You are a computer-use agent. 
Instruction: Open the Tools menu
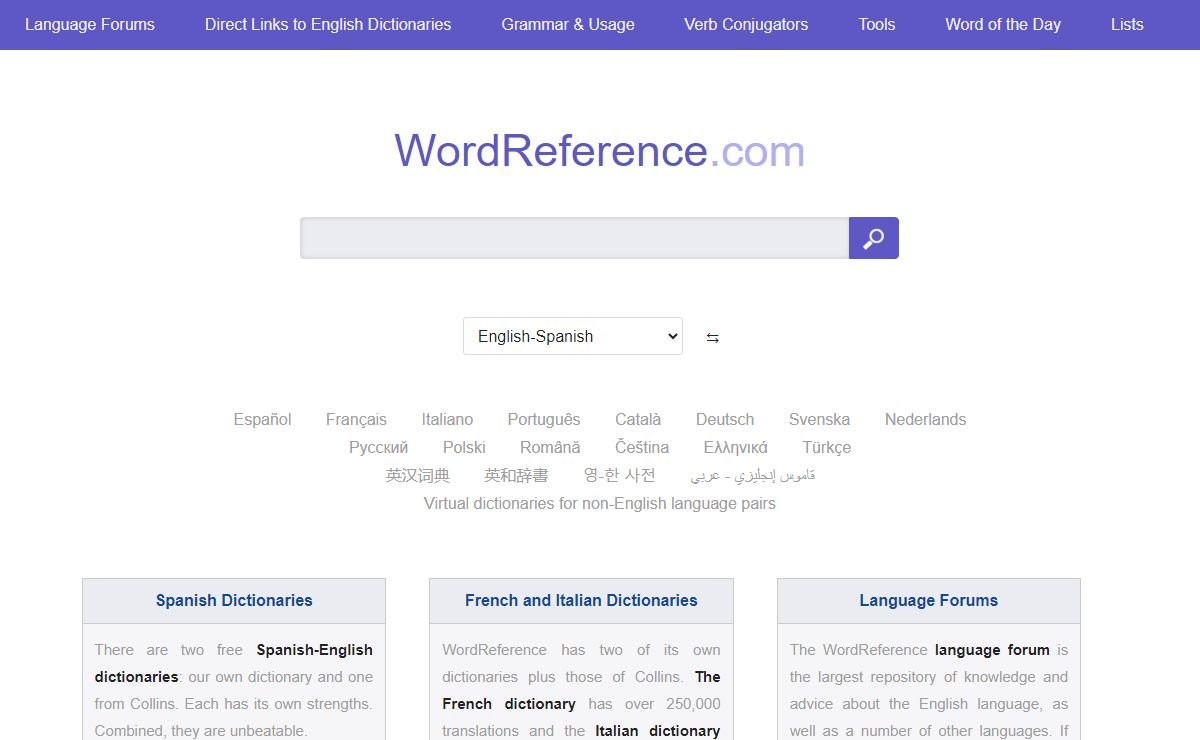point(877,24)
